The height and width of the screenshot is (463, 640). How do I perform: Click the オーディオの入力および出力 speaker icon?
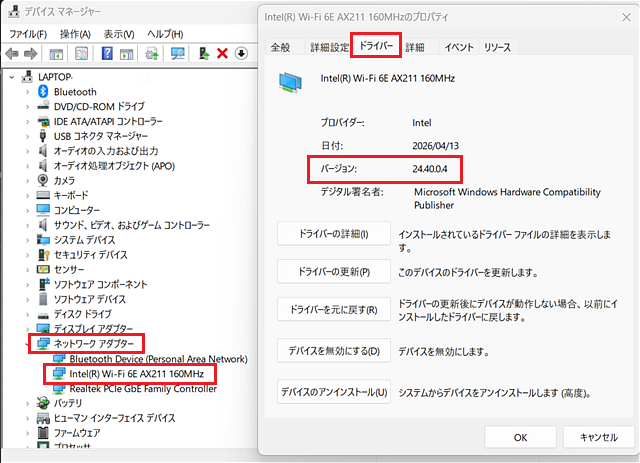[x=42, y=151]
